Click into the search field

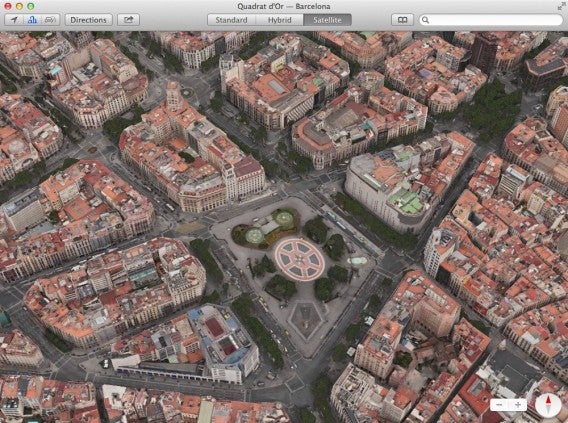[x=491, y=20]
